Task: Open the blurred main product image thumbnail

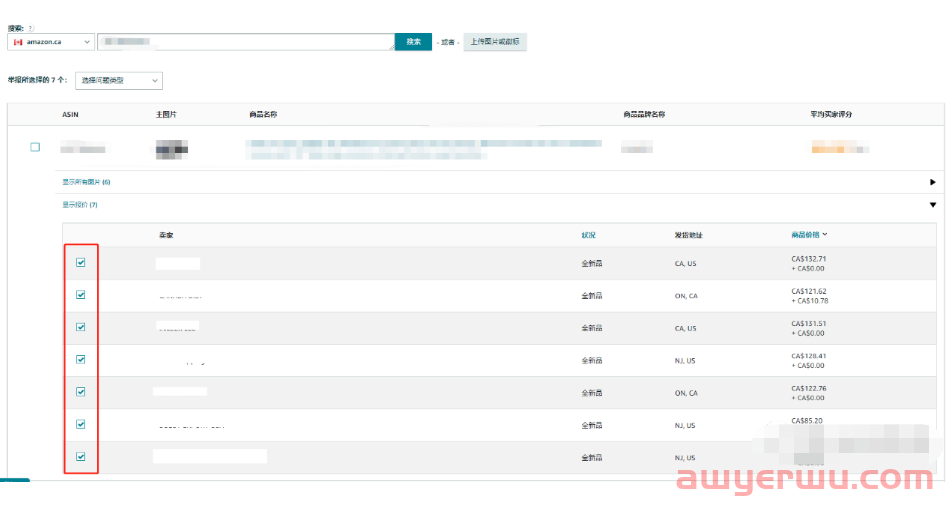Action: point(172,149)
